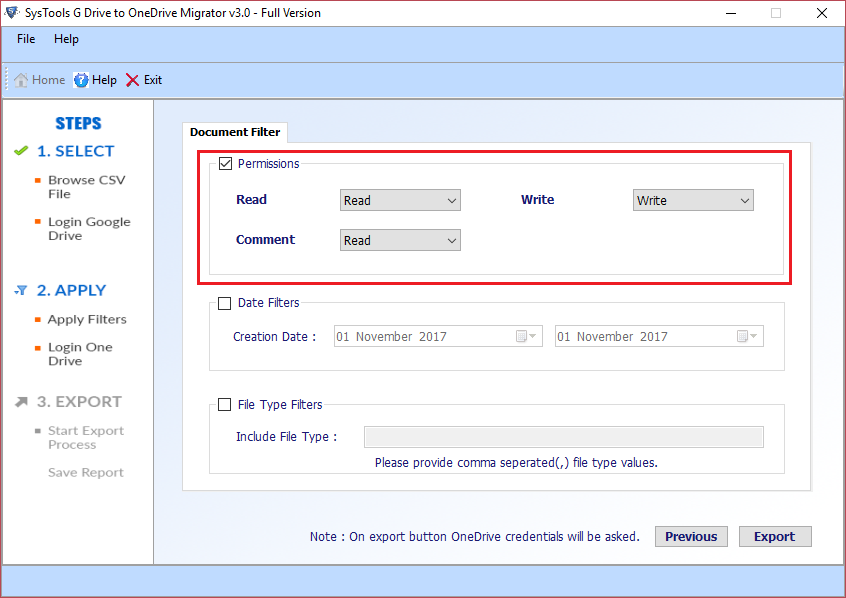Screen dimensions: 846x598
Task: Click Login One Drive step
Action: [x=80, y=354]
